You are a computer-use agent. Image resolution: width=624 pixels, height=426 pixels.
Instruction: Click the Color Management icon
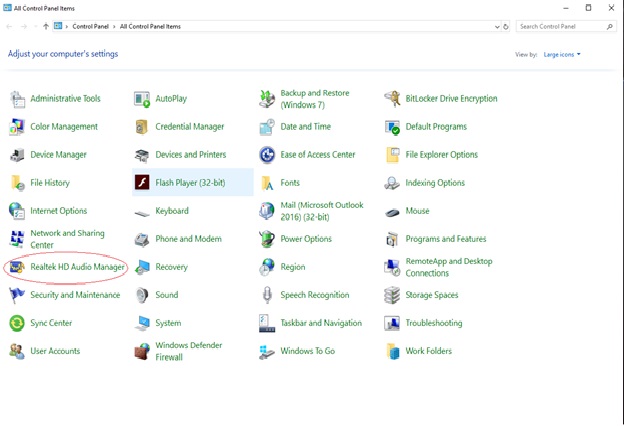pos(18,127)
